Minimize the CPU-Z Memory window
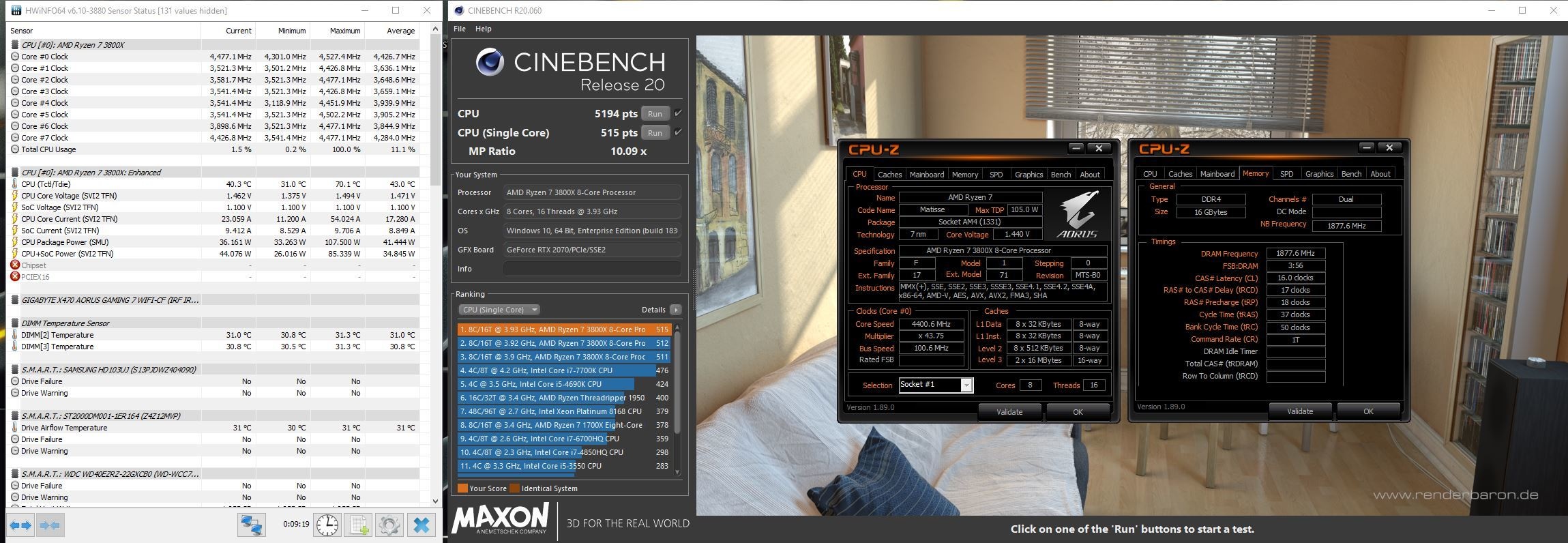Image resolution: width=1568 pixels, height=543 pixels. (x=1366, y=147)
